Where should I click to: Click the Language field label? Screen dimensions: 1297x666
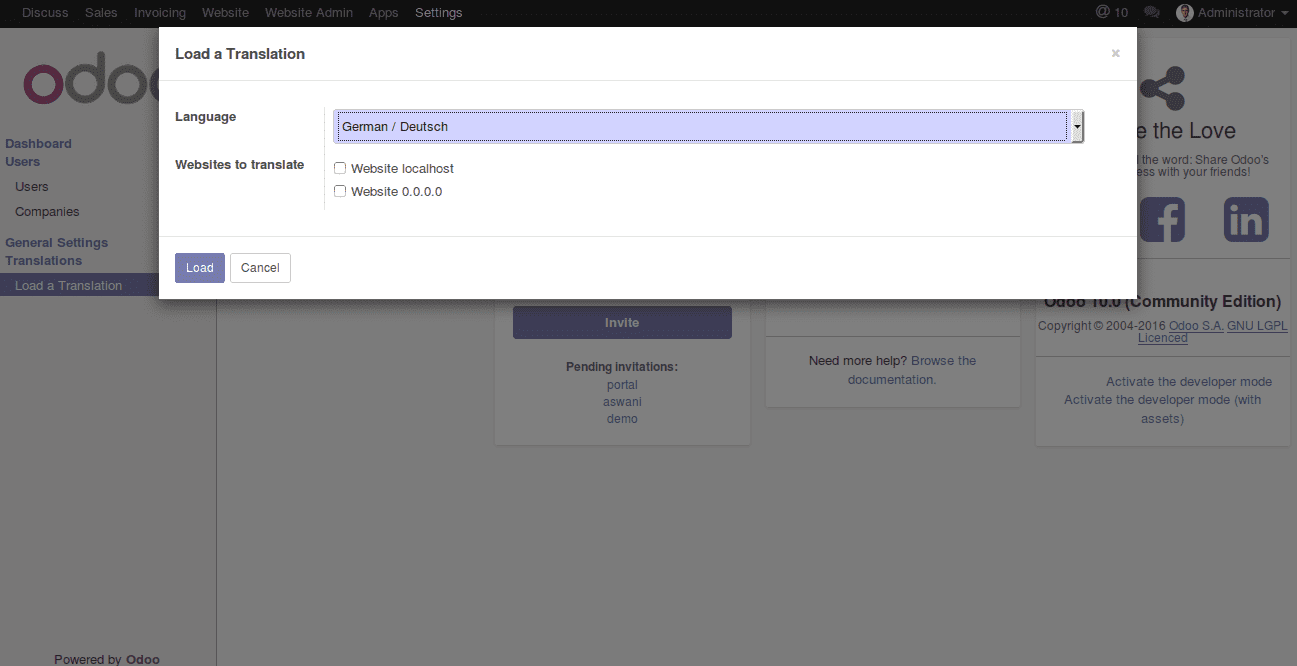click(x=206, y=117)
